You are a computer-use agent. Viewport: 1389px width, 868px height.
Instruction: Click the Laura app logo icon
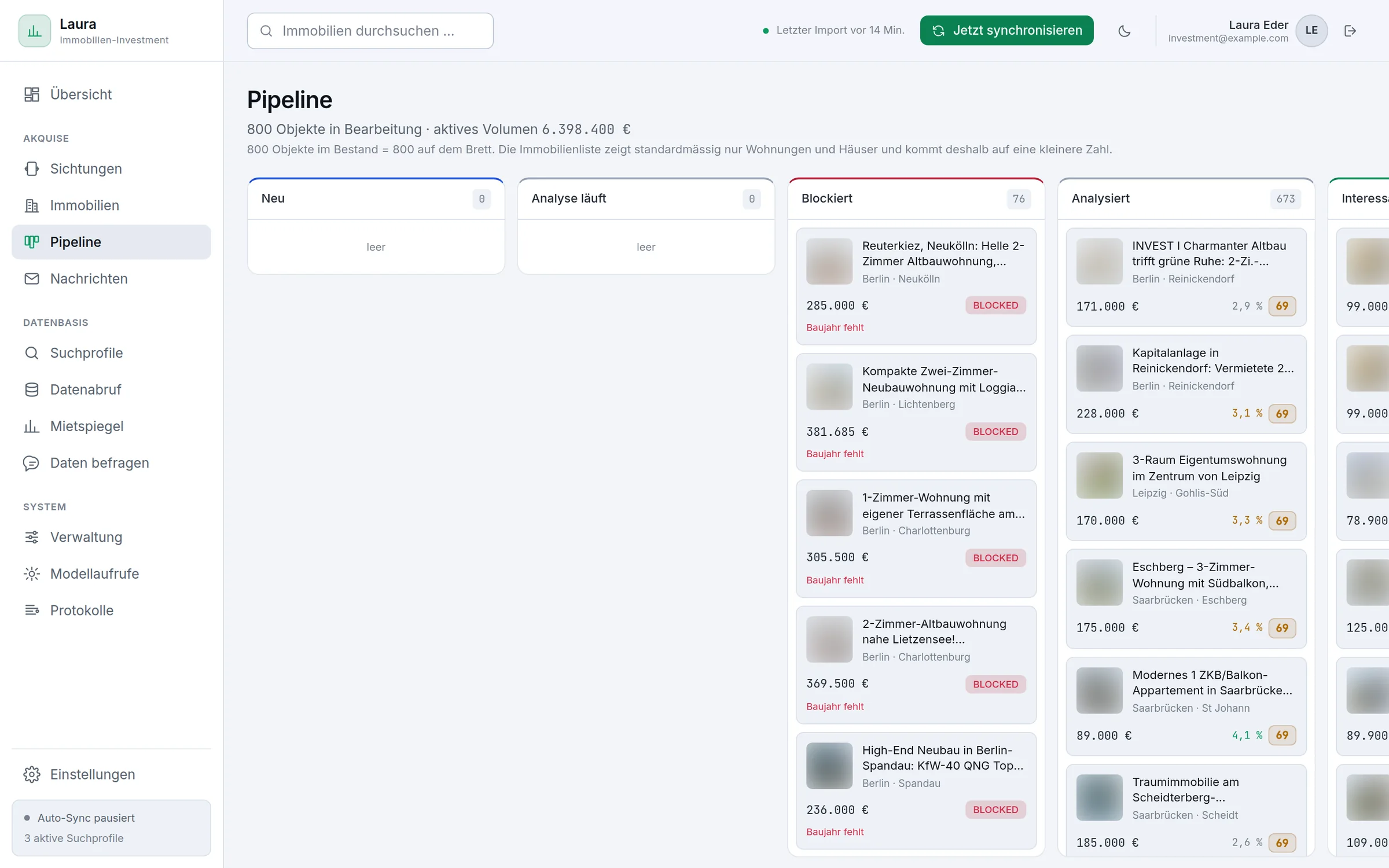35,31
